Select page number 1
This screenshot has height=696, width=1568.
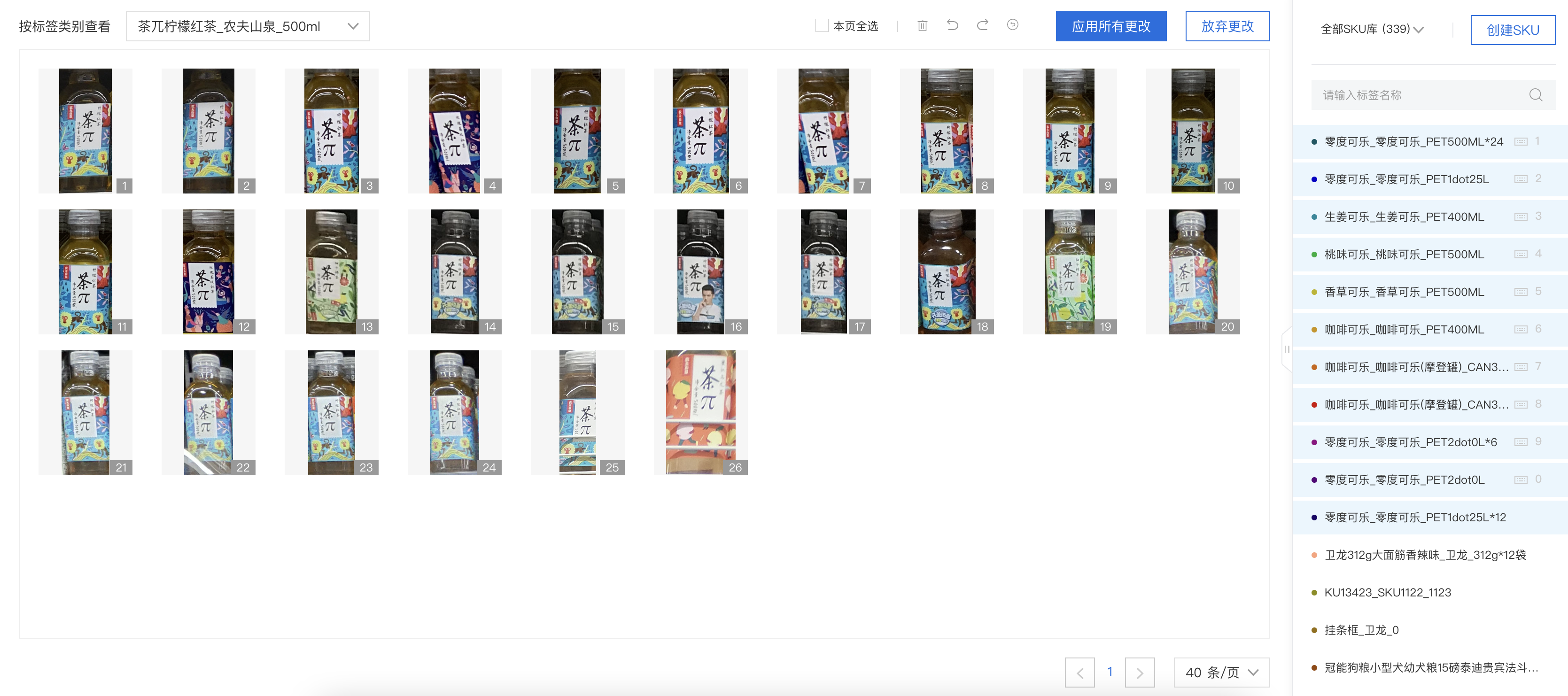click(x=1110, y=672)
